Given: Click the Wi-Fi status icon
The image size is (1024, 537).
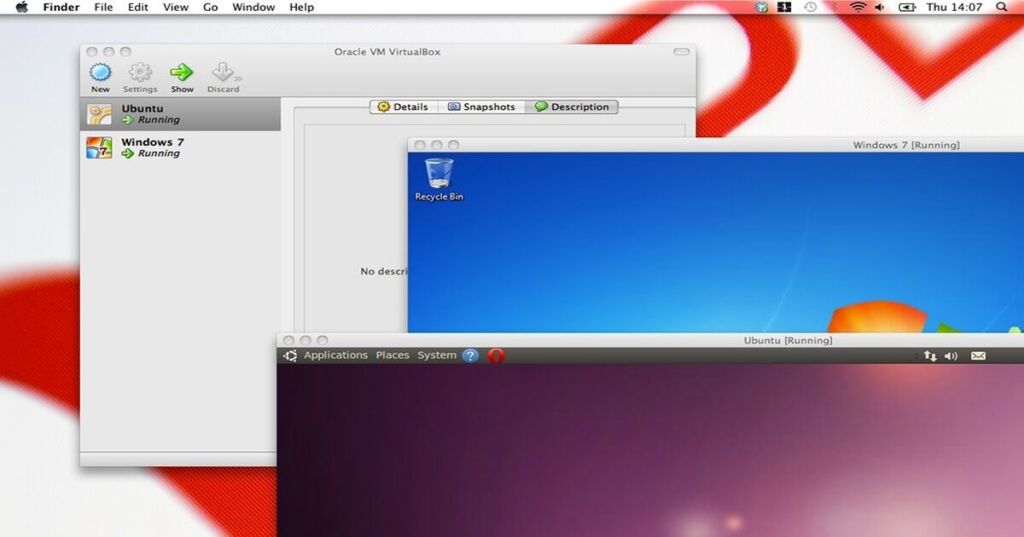Looking at the screenshot, I should tap(858, 7).
